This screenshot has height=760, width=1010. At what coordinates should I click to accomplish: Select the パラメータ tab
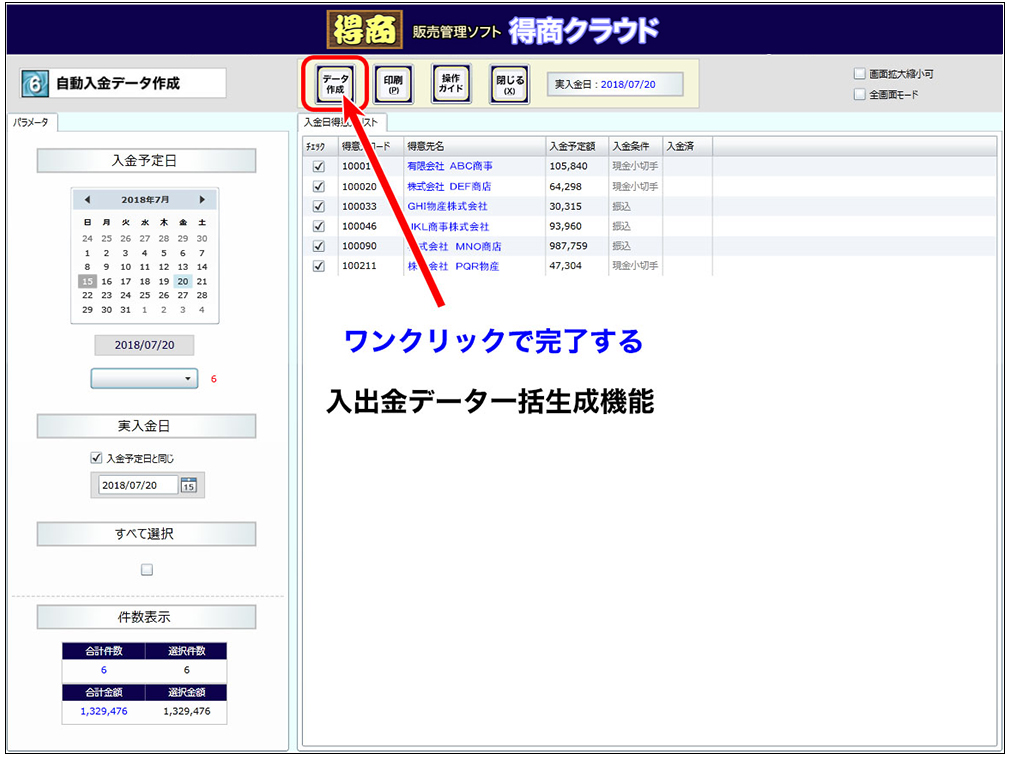[31, 122]
